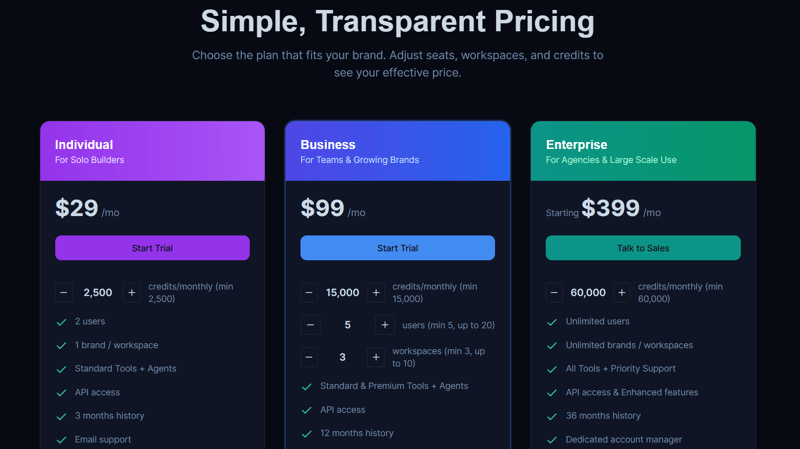Click the Business credits value 15,000
This screenshot has height=449, width=800.
(343, 293)
